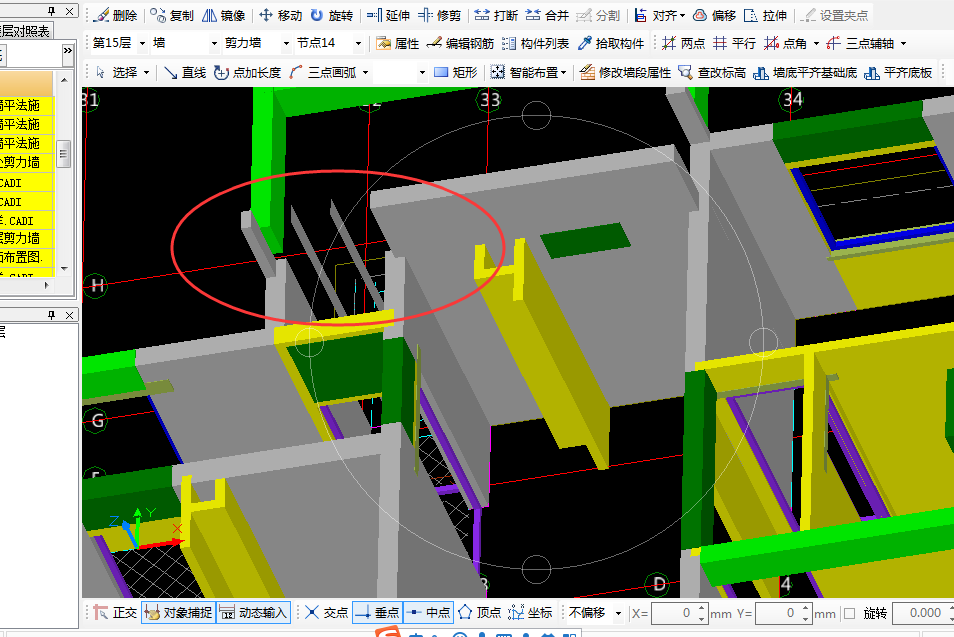The width and height of the screenshot is (954, 637).
Task: Toggle 对象捕捉 object snap
Action: (178, 613)
